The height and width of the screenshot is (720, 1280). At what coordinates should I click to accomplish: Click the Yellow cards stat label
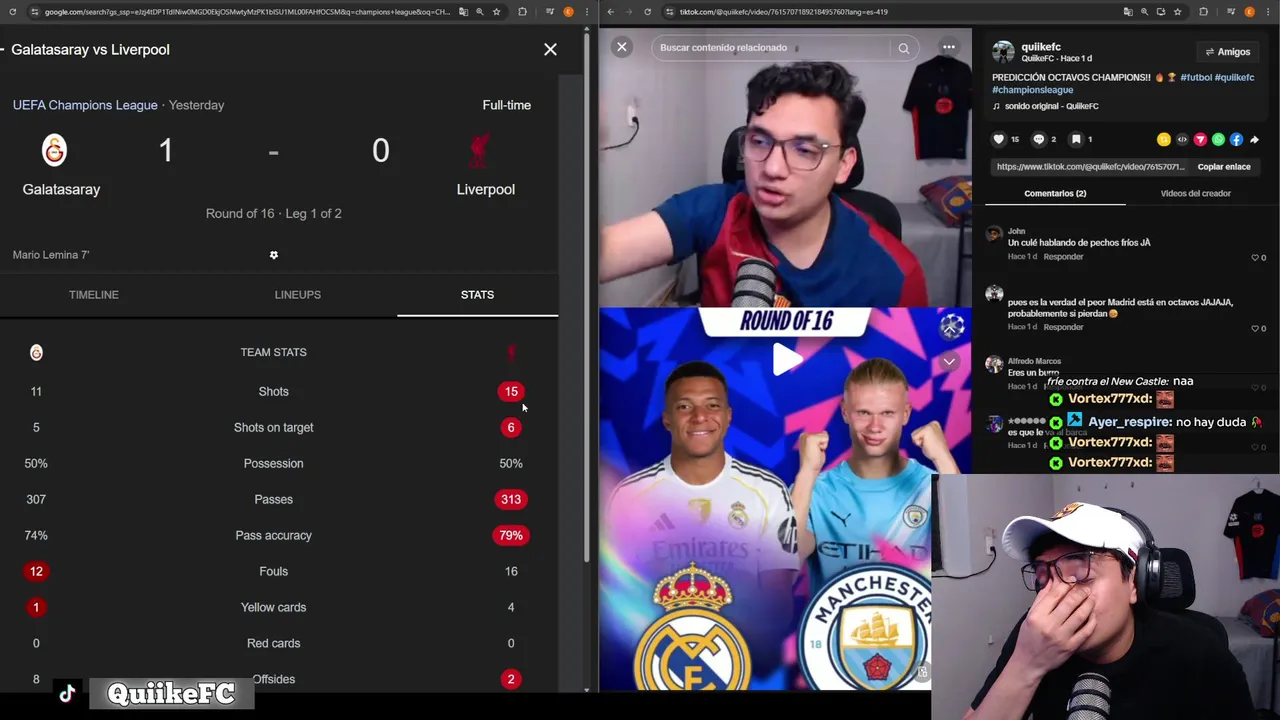pyautogui.click(x=273, y=608)
